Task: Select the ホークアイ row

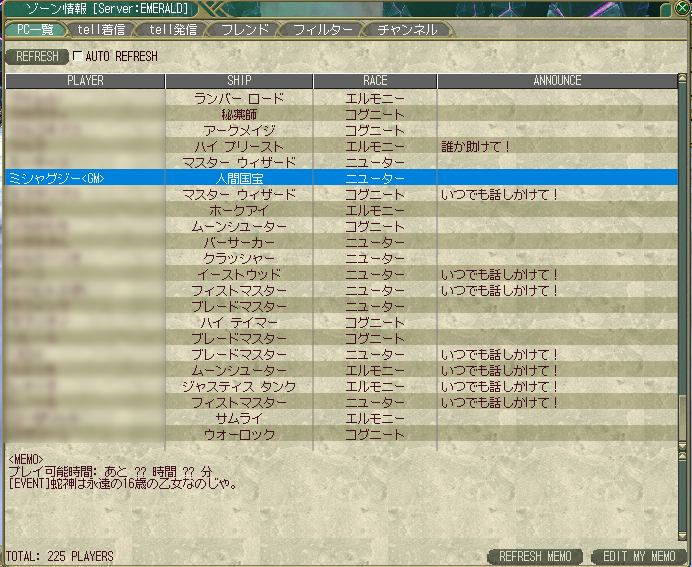Action: click(x=342, y=210)
